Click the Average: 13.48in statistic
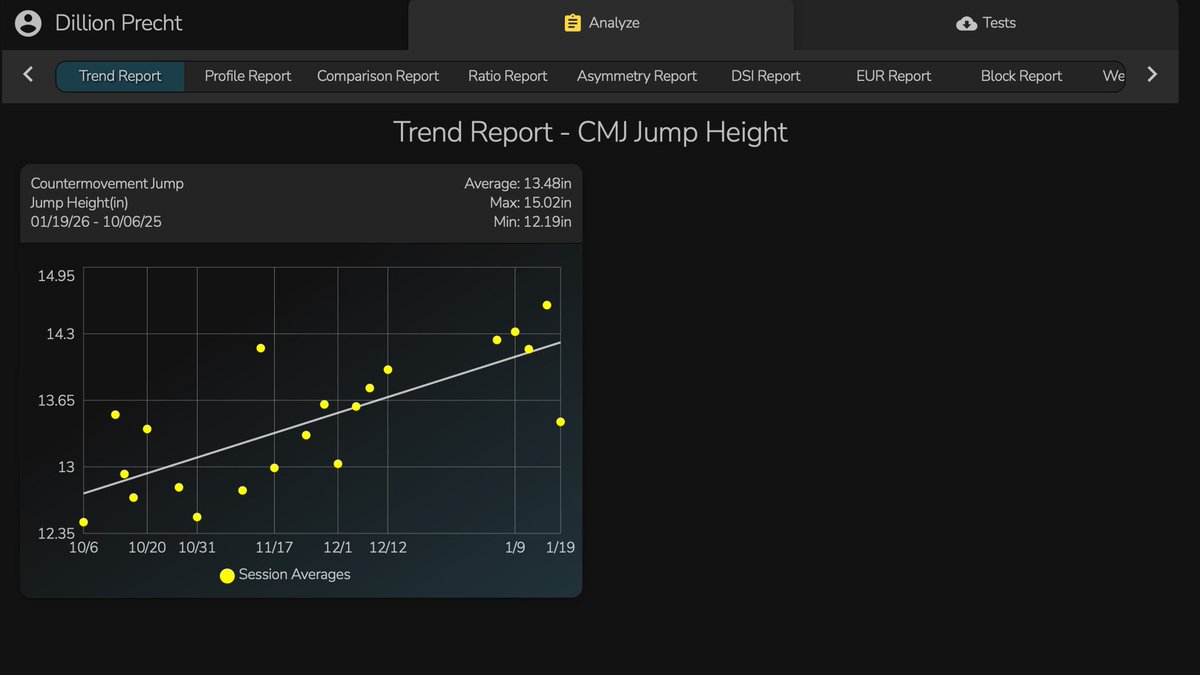The height and width of the screenshot is (675, 1200). 518,184
